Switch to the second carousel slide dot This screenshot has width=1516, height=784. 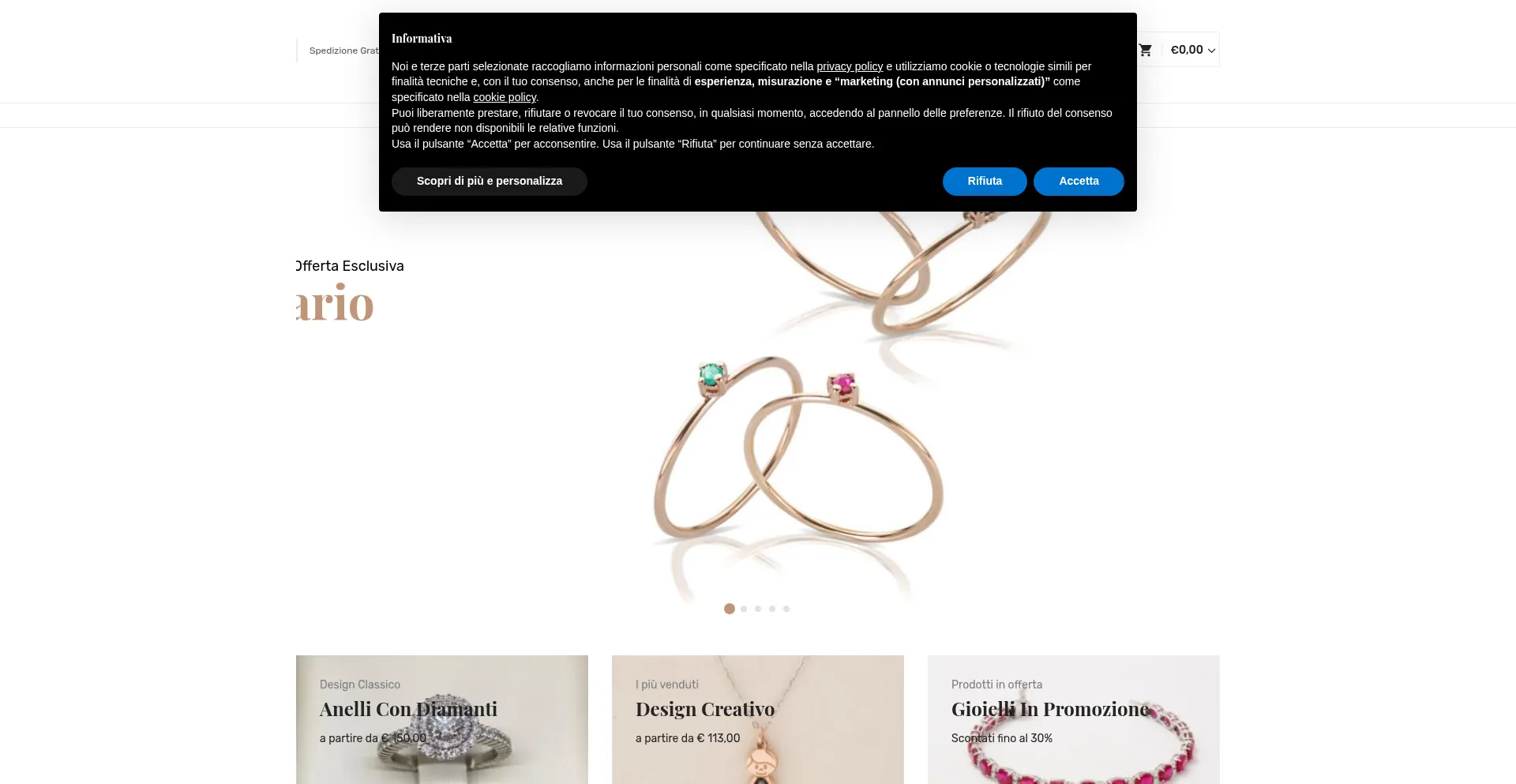point(744,609)
